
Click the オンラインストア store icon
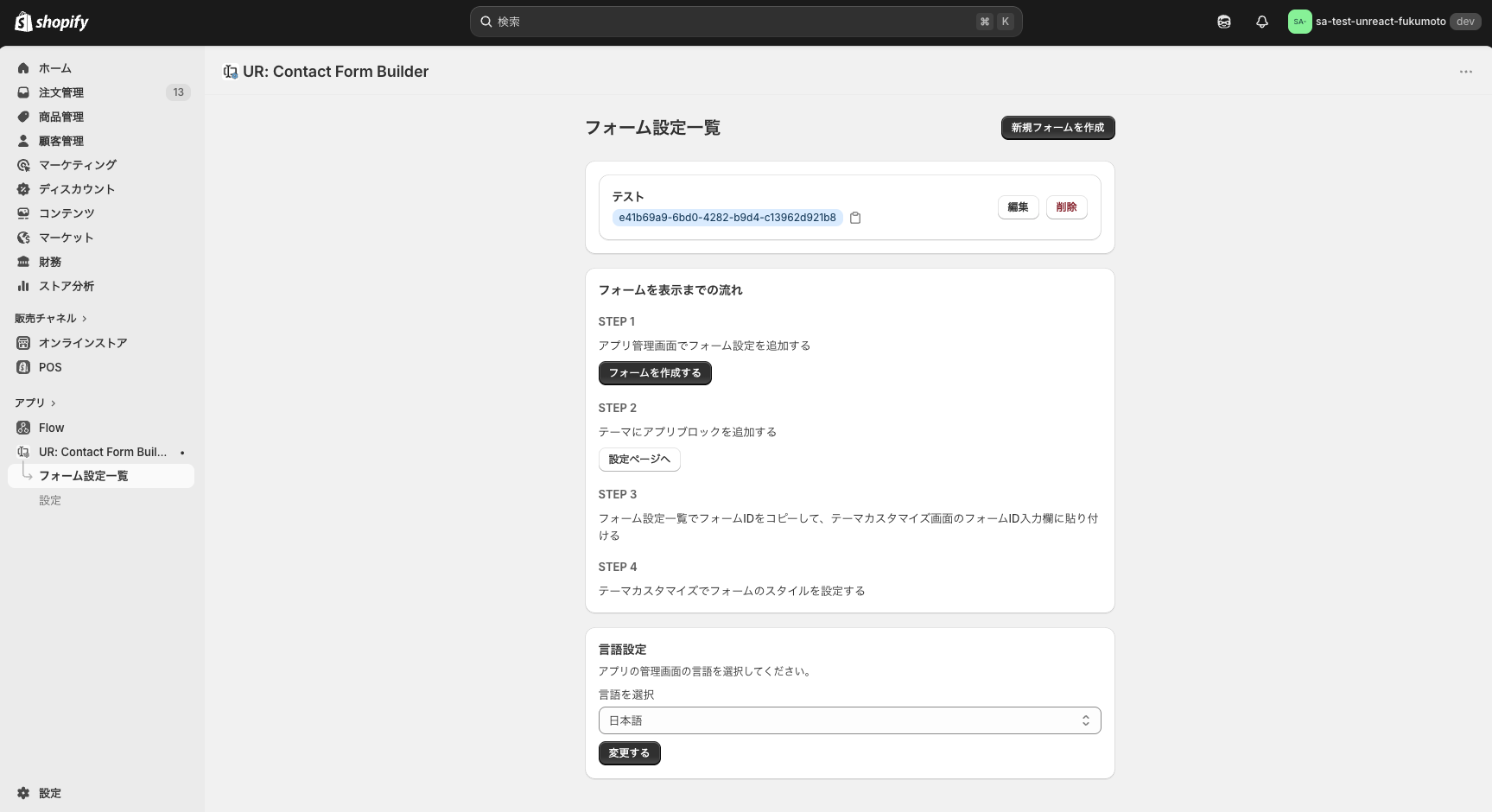point(23,343)
